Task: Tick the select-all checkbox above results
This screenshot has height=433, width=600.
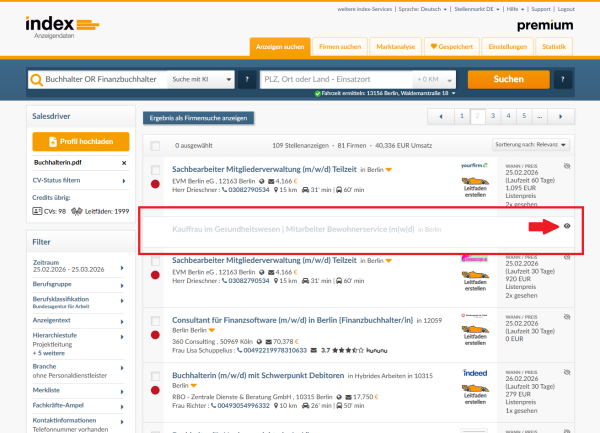Action: pyautogui.click(x=155, y=146)
